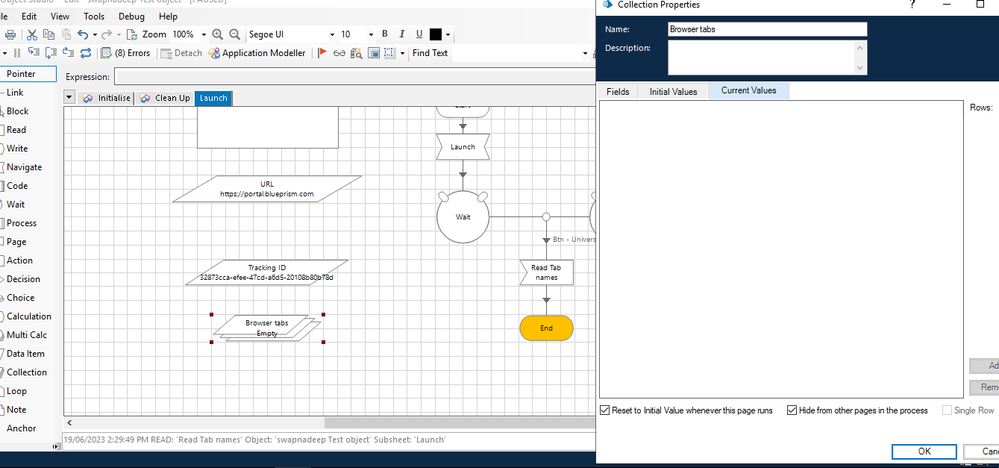Screen dimensions: 999x468
Task: Toggle Reset to Initial Value checkbox
Action: coord(604,411)
